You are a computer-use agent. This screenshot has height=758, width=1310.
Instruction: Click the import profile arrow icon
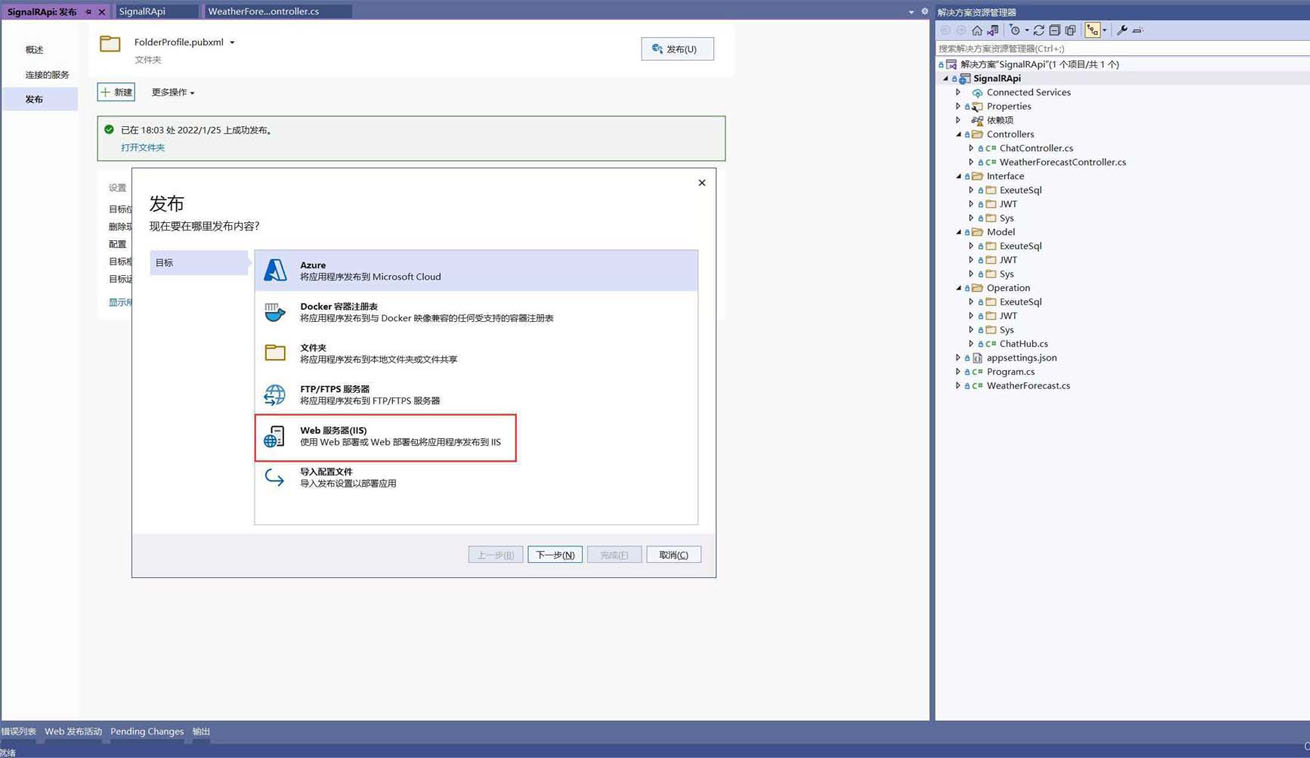point(275,478)
